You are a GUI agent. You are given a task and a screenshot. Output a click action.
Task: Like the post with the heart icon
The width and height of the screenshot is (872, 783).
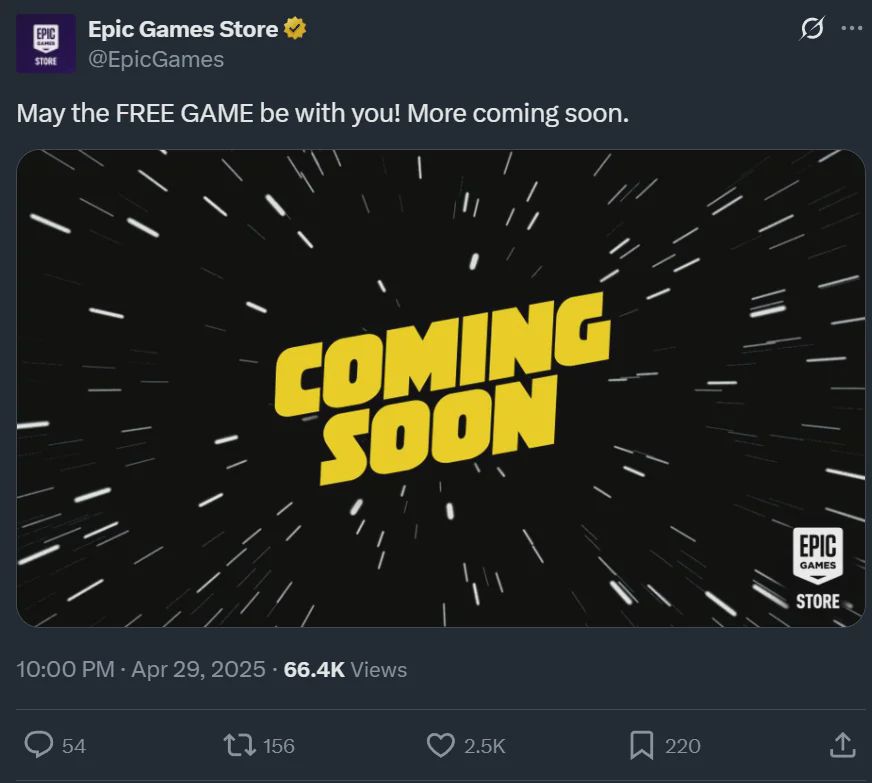tap(440, 745)
